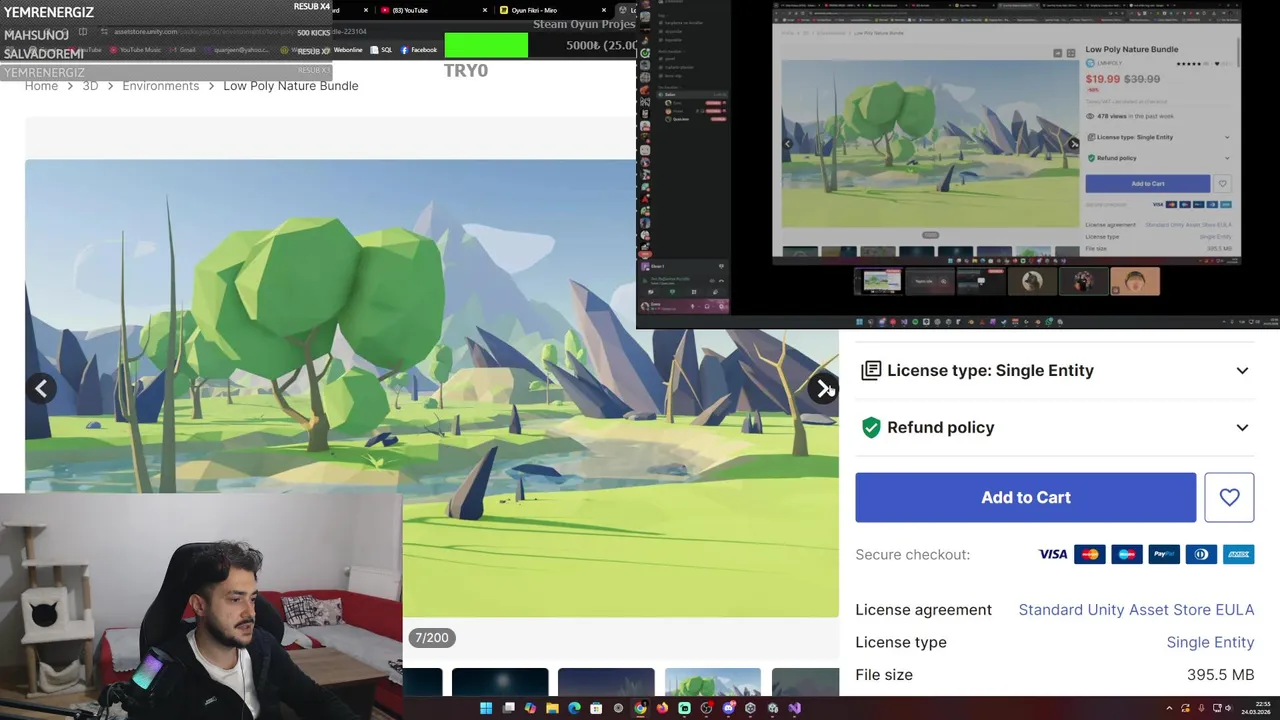The height and width of the screenshot is (720, 1280).
Task: Click the Visa payment icon
Action: pyautogui.click(x=1053, y=554)
